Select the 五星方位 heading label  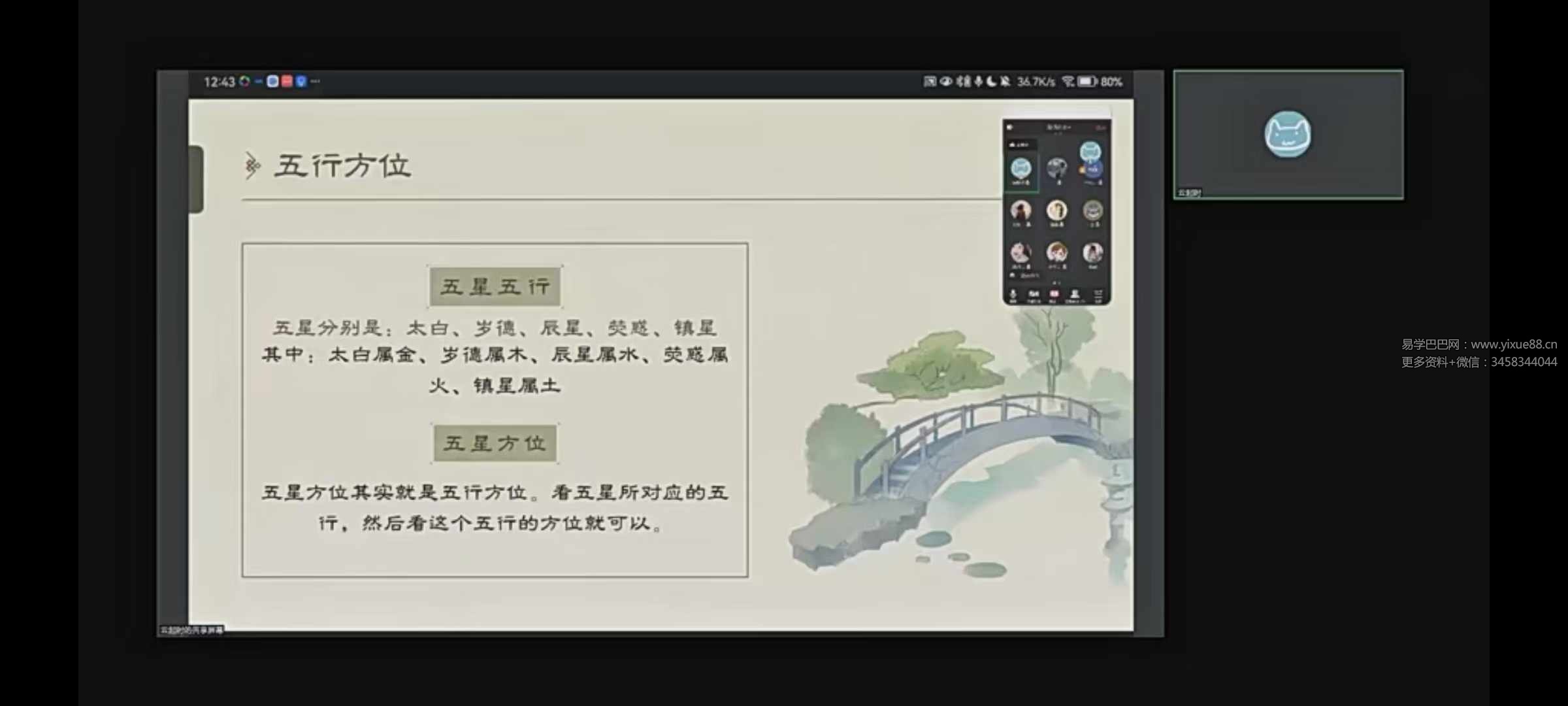pos(495,443)
